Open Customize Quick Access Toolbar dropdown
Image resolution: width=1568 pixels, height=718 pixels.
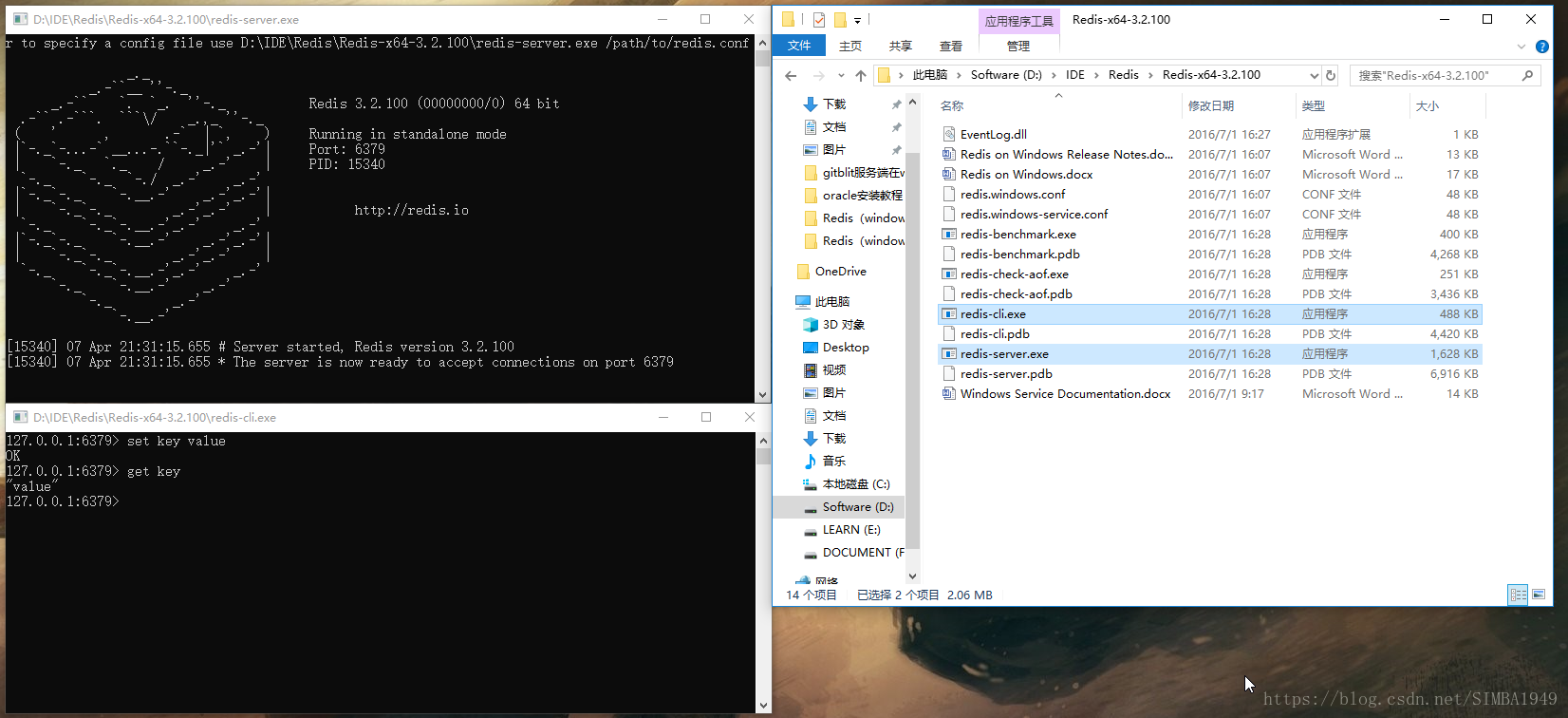[x=857, y=20]
